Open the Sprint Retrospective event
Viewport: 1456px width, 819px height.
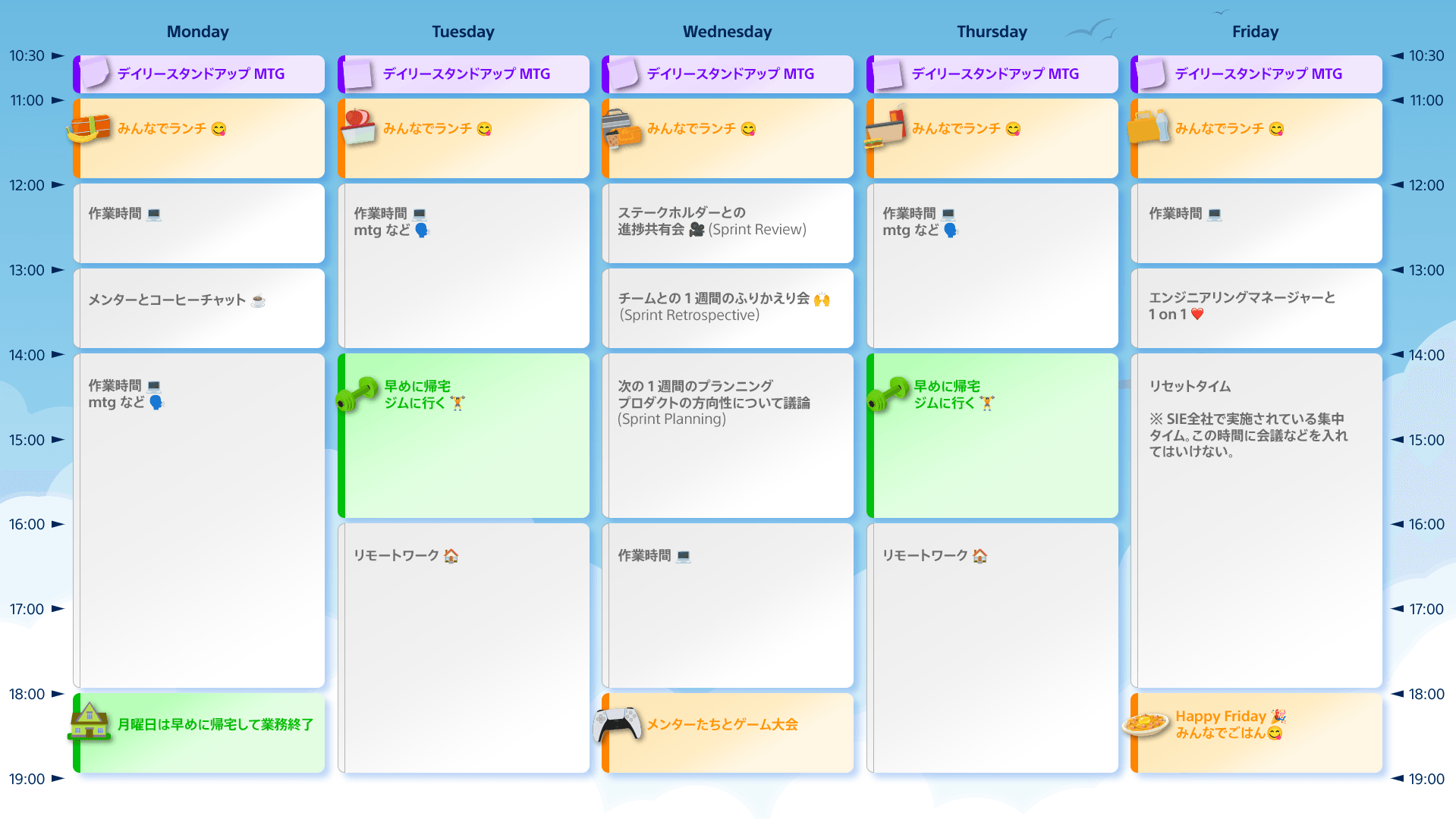click(x=727, y=308)
